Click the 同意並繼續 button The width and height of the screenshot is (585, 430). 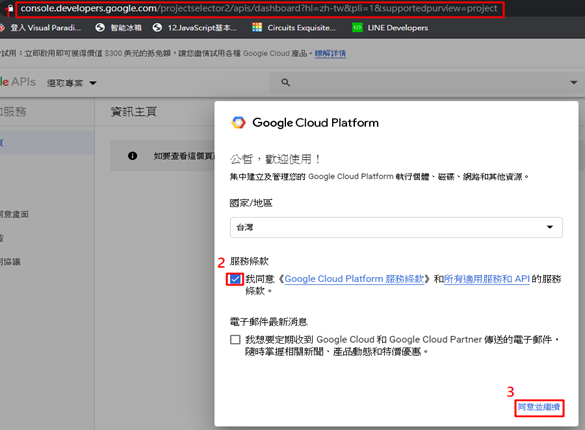[539, 407]
